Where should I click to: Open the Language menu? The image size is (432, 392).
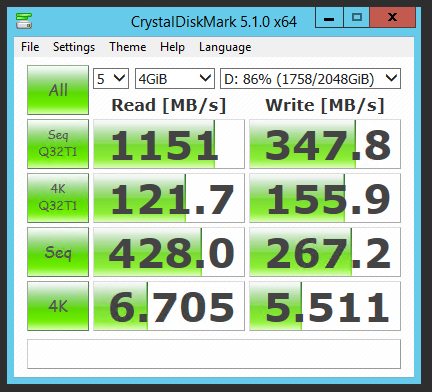click(225, 47)
